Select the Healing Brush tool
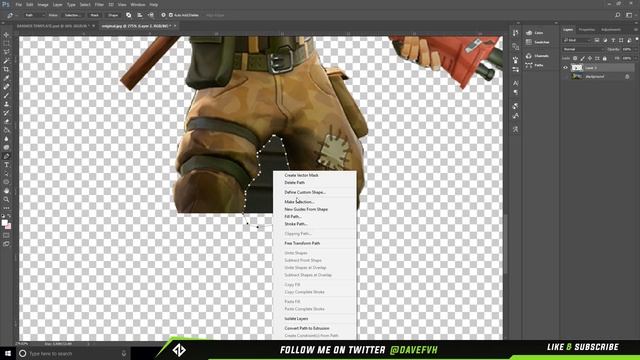640x360 pixels. click(x=7, y=87)
